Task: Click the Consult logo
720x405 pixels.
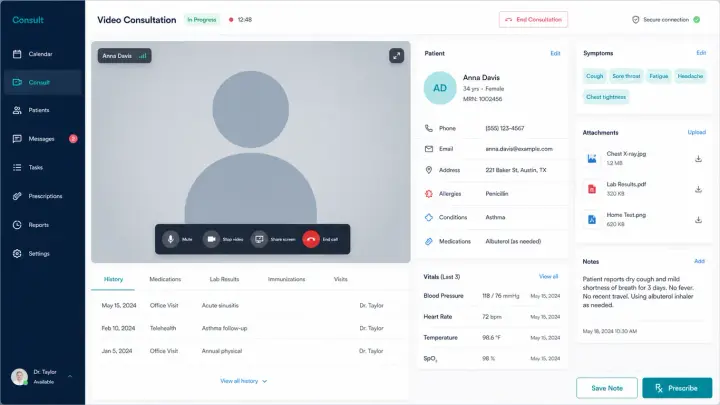Action: coord(28,20)
